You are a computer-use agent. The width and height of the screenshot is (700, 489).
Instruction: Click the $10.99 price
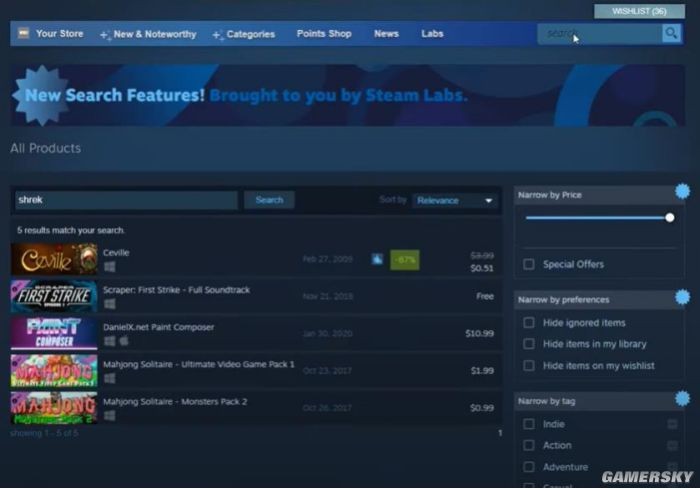pyautogui.click(x=479, y=333)
